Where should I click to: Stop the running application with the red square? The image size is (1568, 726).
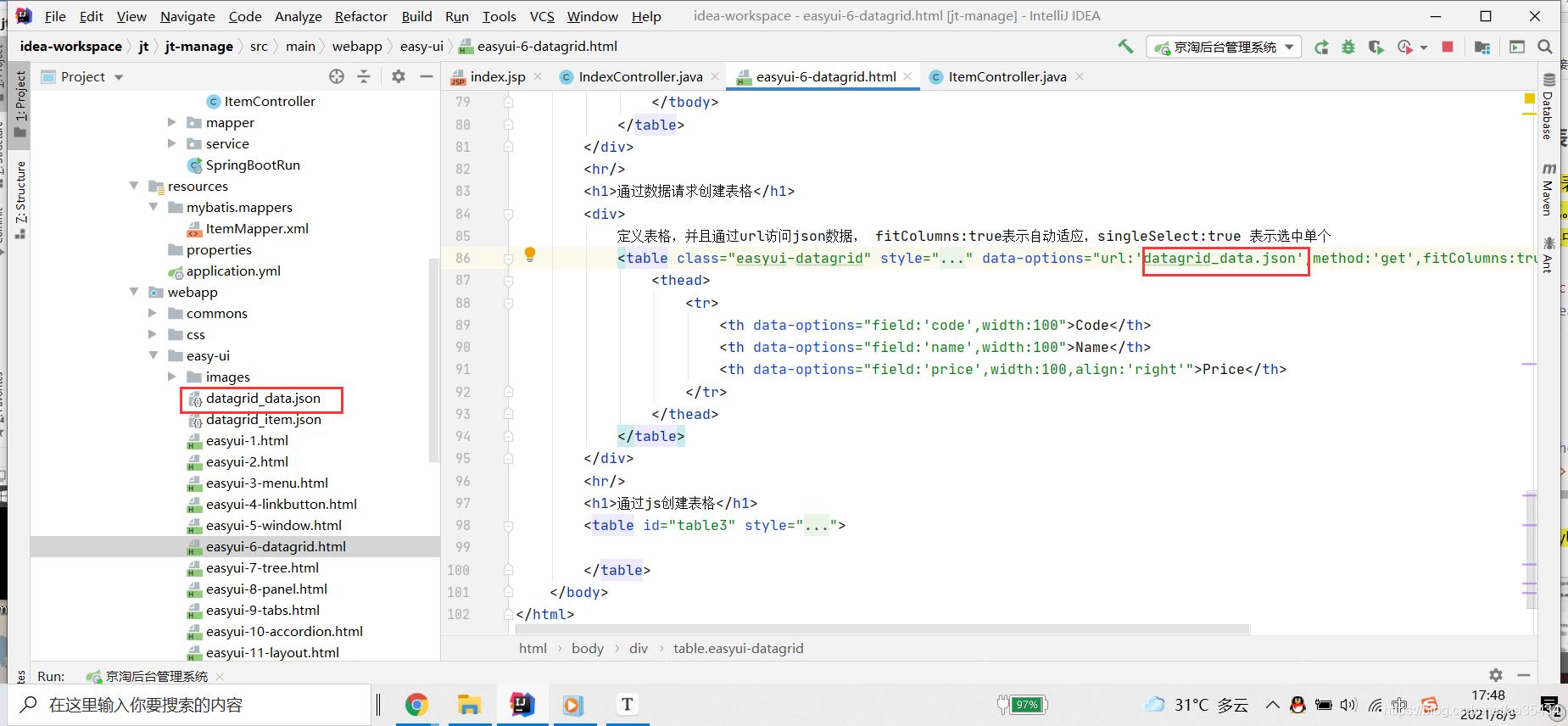[x=1448, y=47]
